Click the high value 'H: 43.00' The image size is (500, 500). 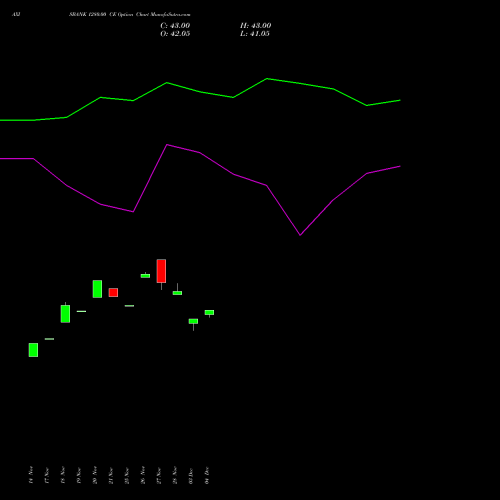[255, 26]
